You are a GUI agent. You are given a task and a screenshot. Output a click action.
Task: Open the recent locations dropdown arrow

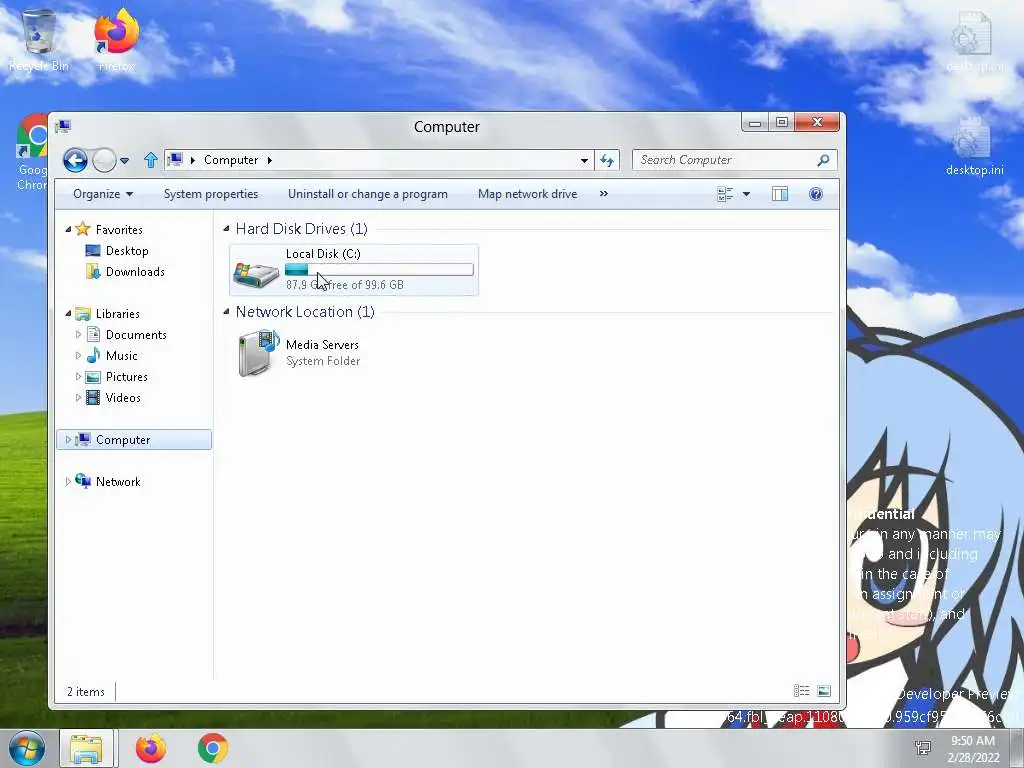[x=125, y=161]
